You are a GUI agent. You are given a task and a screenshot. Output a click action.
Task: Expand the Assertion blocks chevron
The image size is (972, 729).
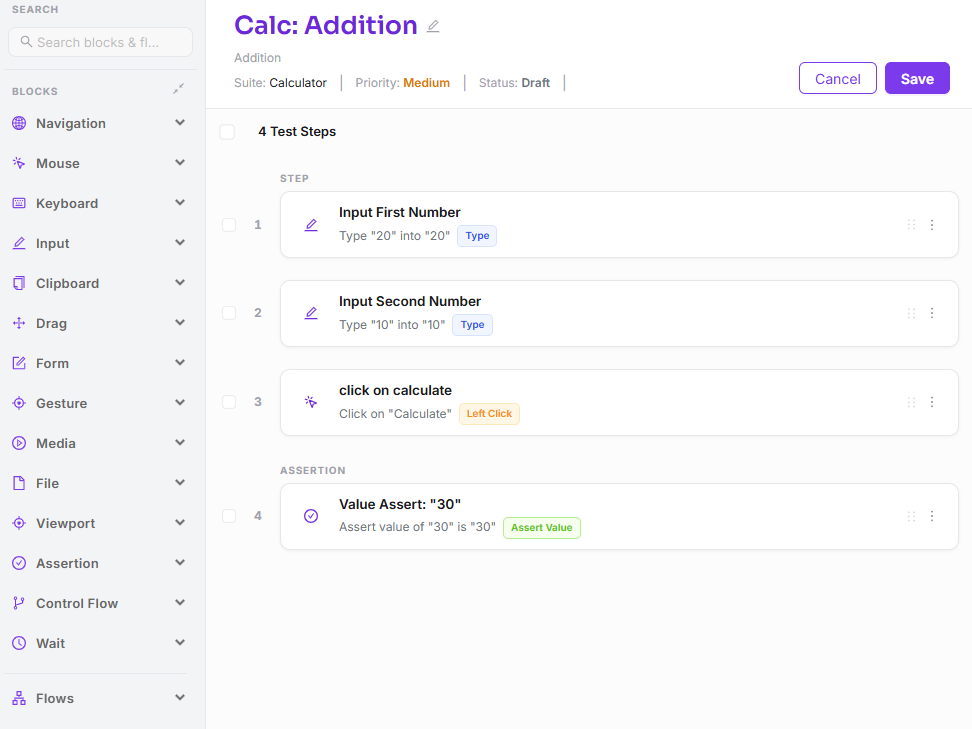coord(180,562)
